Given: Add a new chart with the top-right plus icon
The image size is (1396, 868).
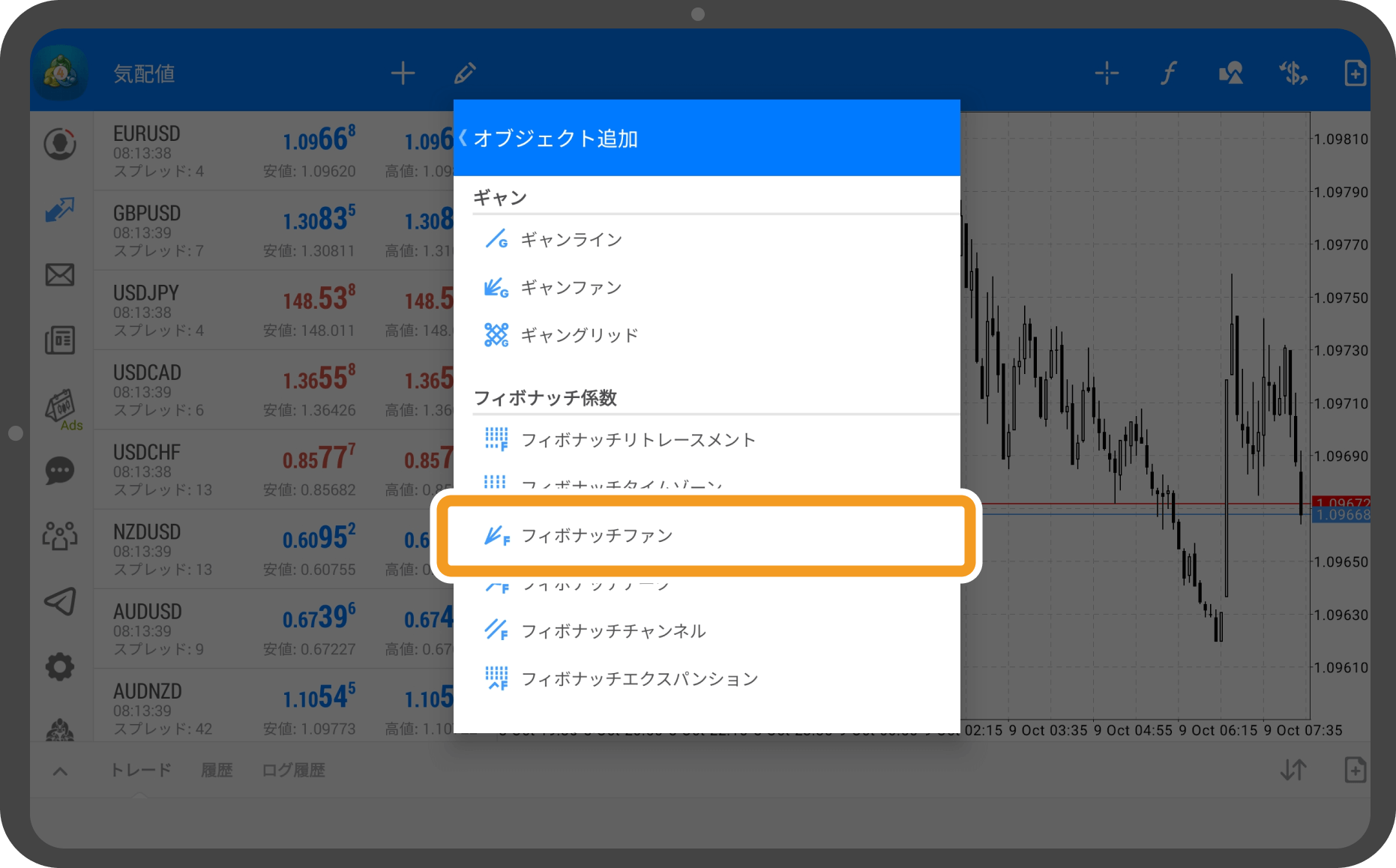Looking at the screenshot, I should (x=1355, y=72).
